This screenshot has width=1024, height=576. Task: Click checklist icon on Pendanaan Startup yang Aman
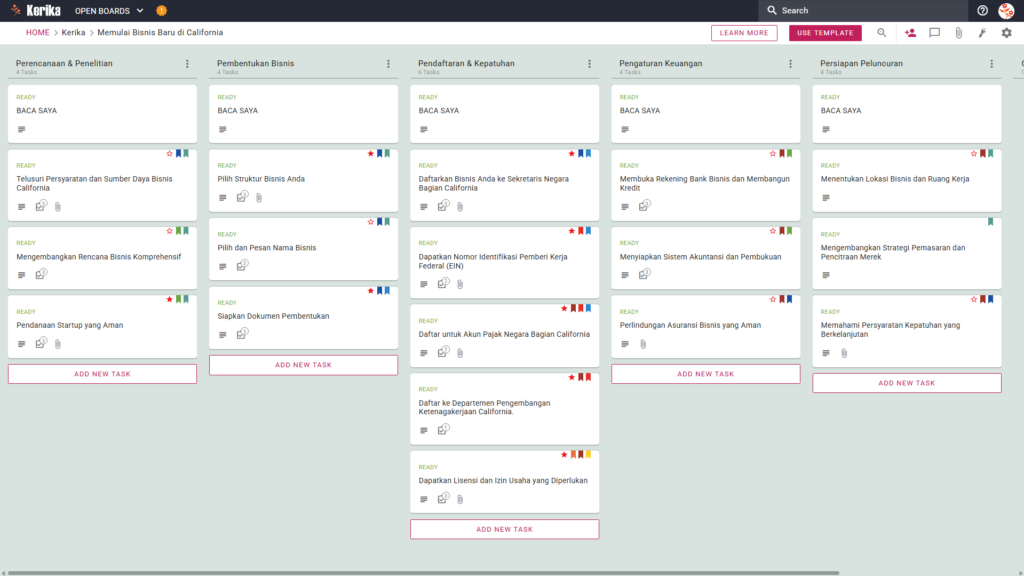(x=41, y=343)
